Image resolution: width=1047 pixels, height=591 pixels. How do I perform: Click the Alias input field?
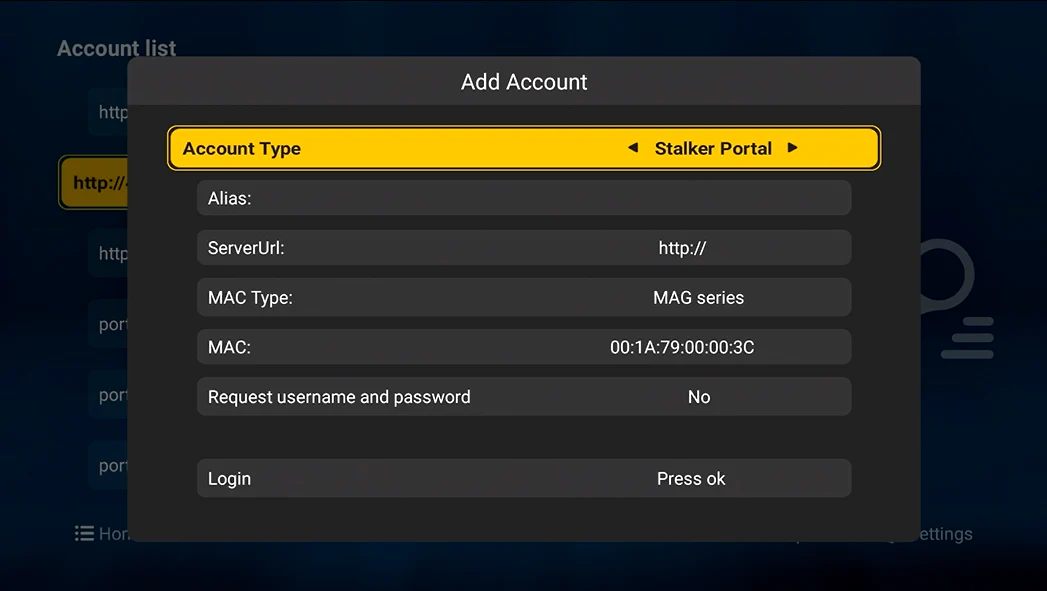[x=524, y=198]
